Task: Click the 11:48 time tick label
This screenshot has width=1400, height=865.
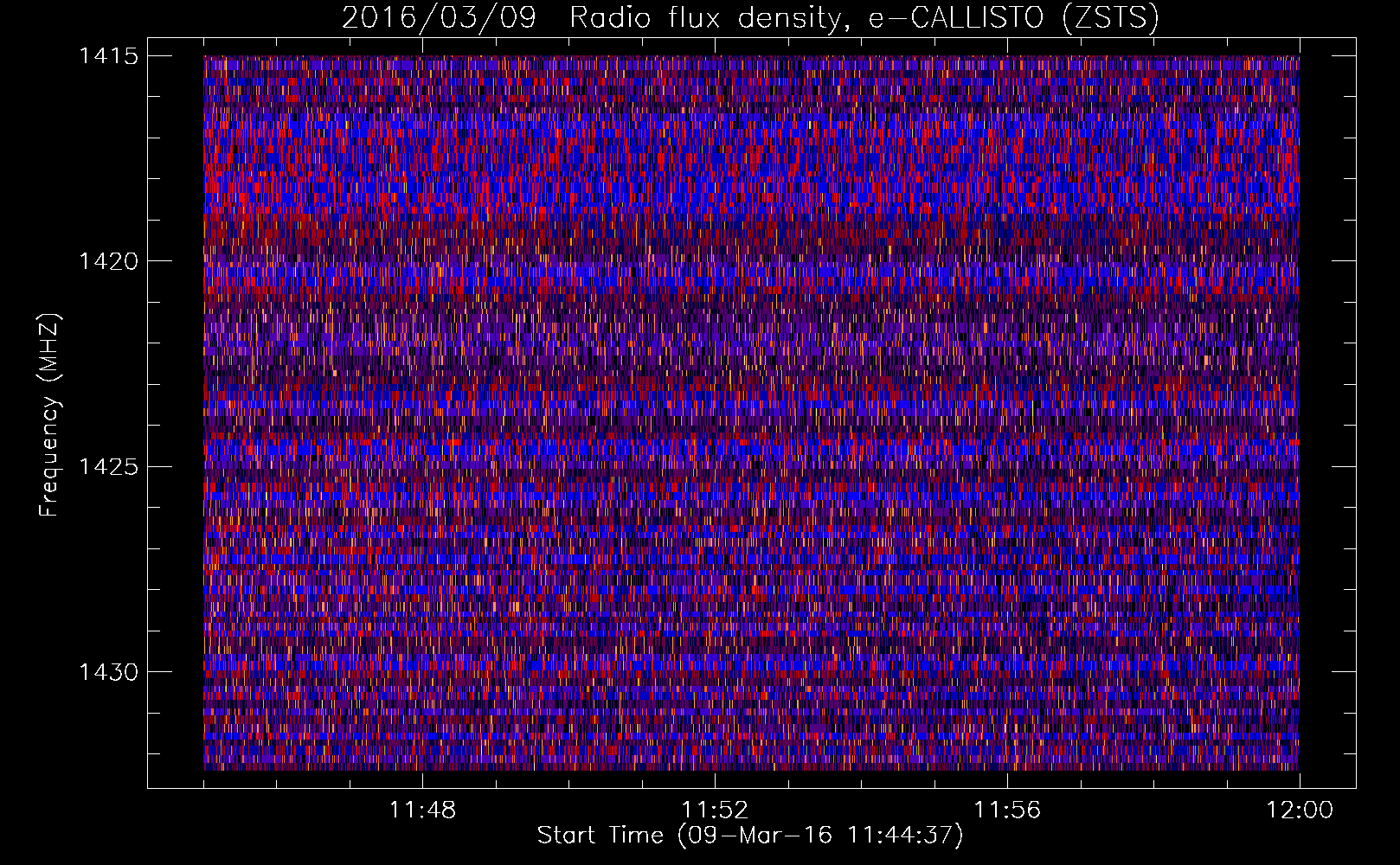Action: coord(422,811)
